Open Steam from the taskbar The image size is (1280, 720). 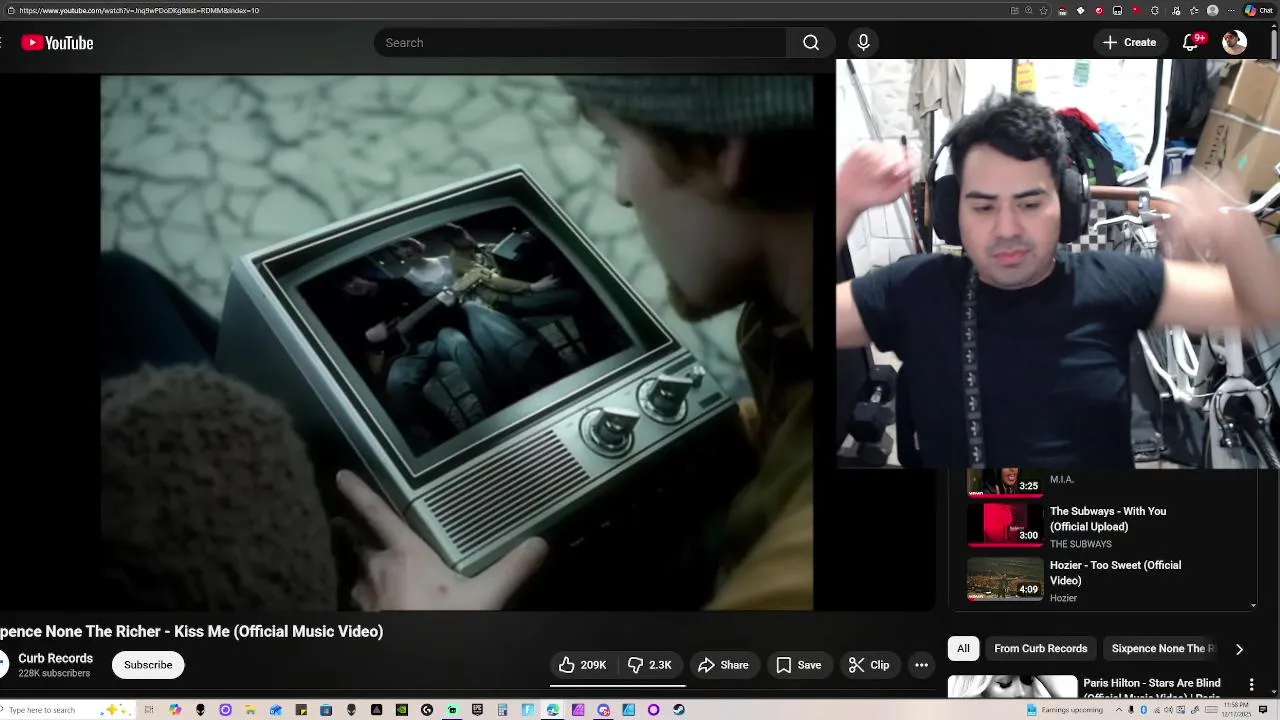point(679,710)
